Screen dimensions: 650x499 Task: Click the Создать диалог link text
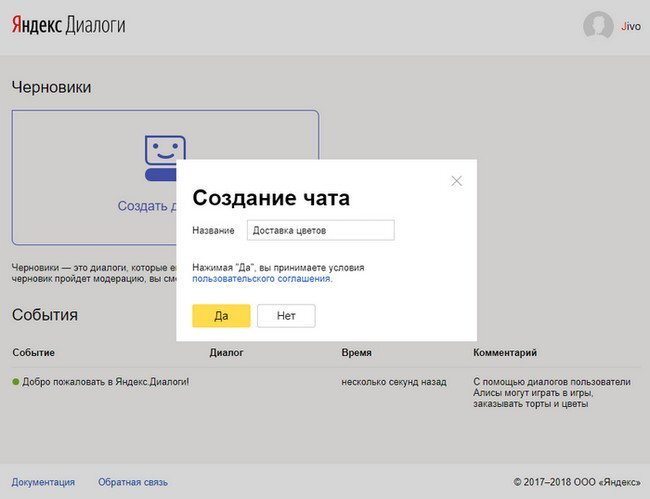(147, 206)
